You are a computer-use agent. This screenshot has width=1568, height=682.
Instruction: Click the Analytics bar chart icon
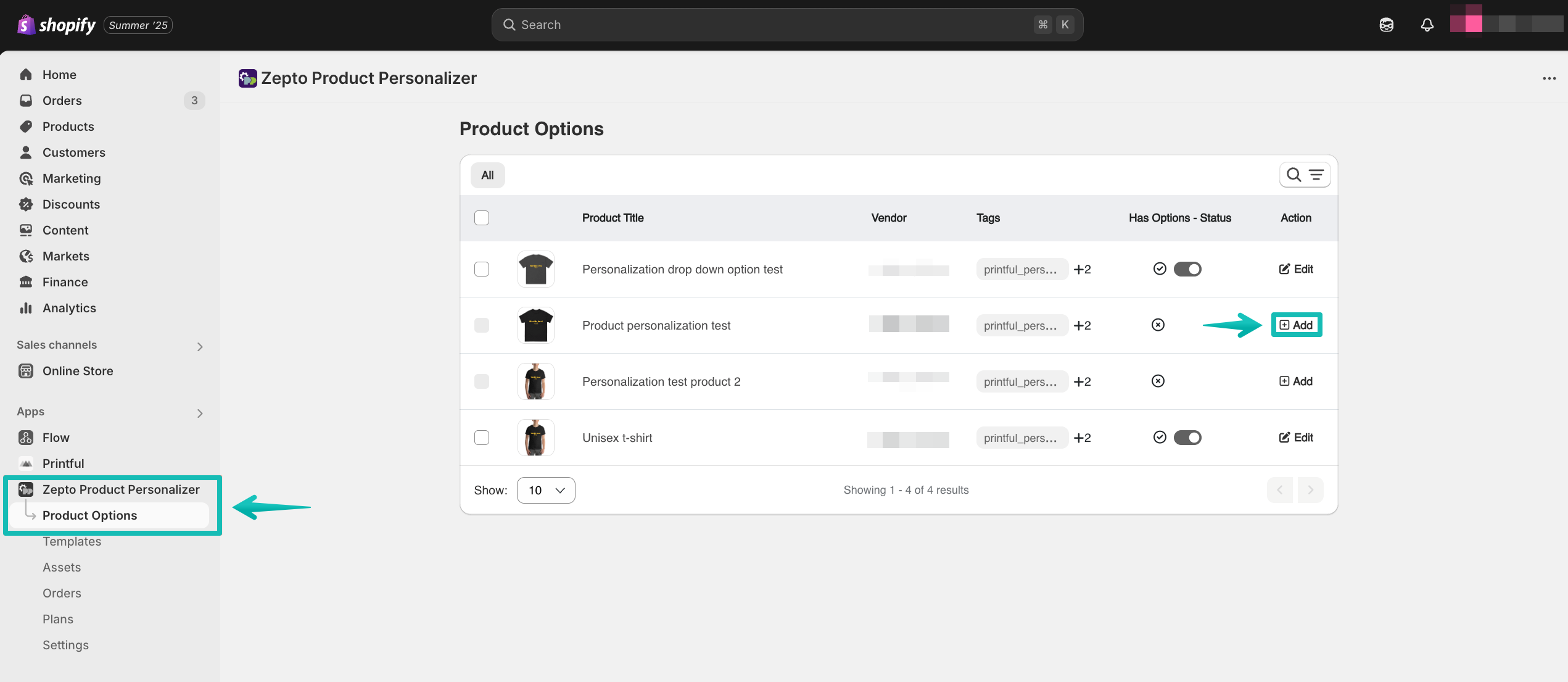pos(26,308)
